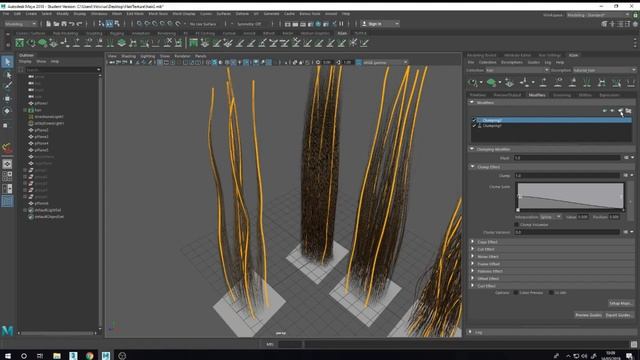Open the Windows menu in main menu bar

99,13
